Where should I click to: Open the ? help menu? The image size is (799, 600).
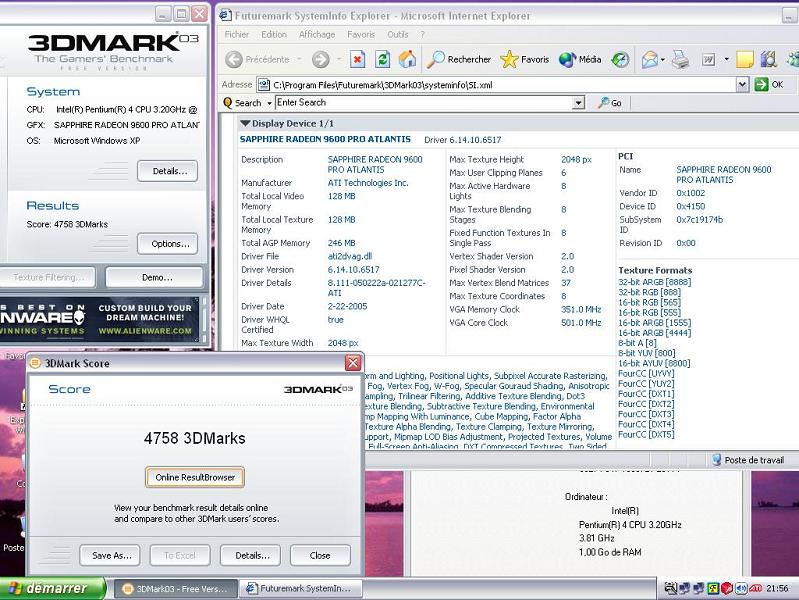pos(422,35)
